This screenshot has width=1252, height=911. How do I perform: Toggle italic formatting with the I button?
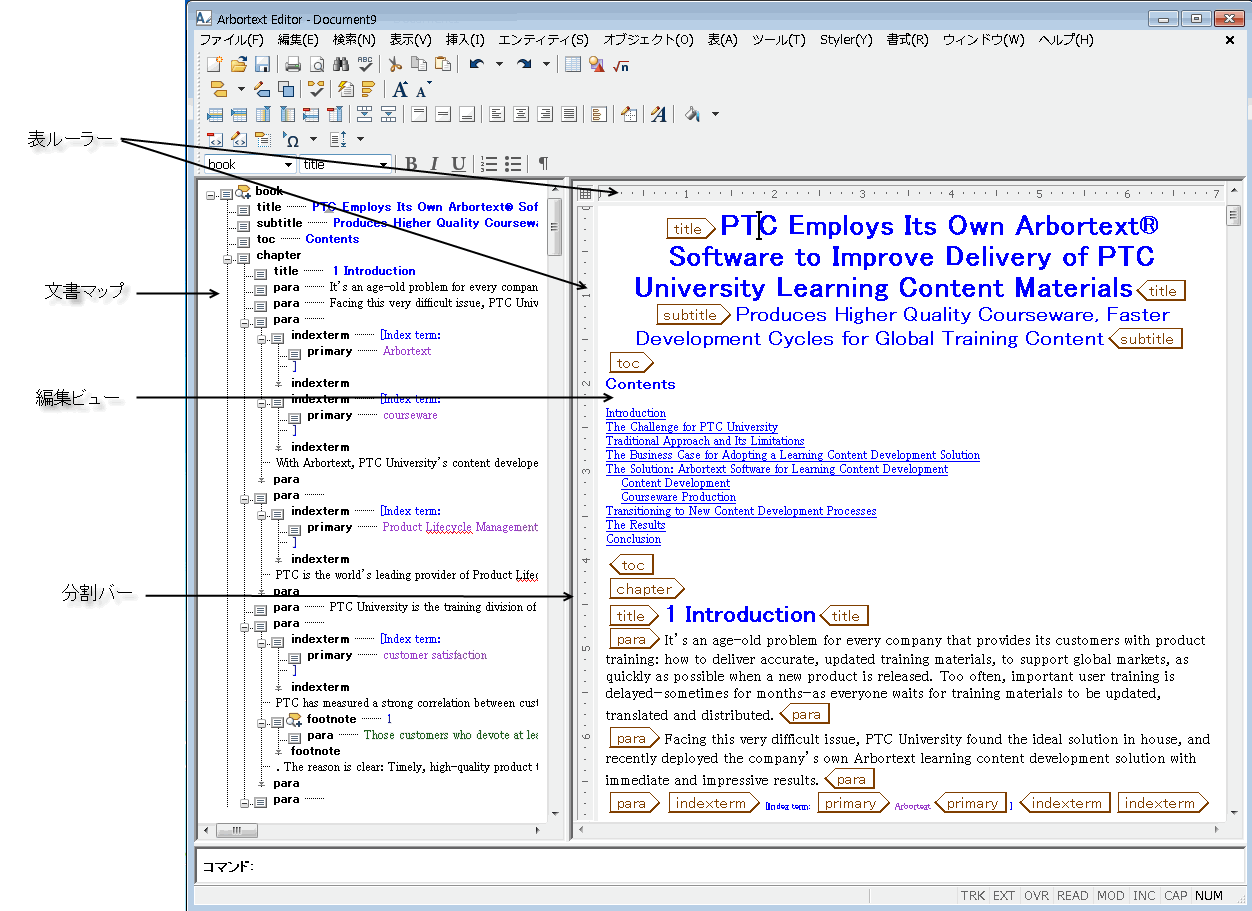pos(434,164)
